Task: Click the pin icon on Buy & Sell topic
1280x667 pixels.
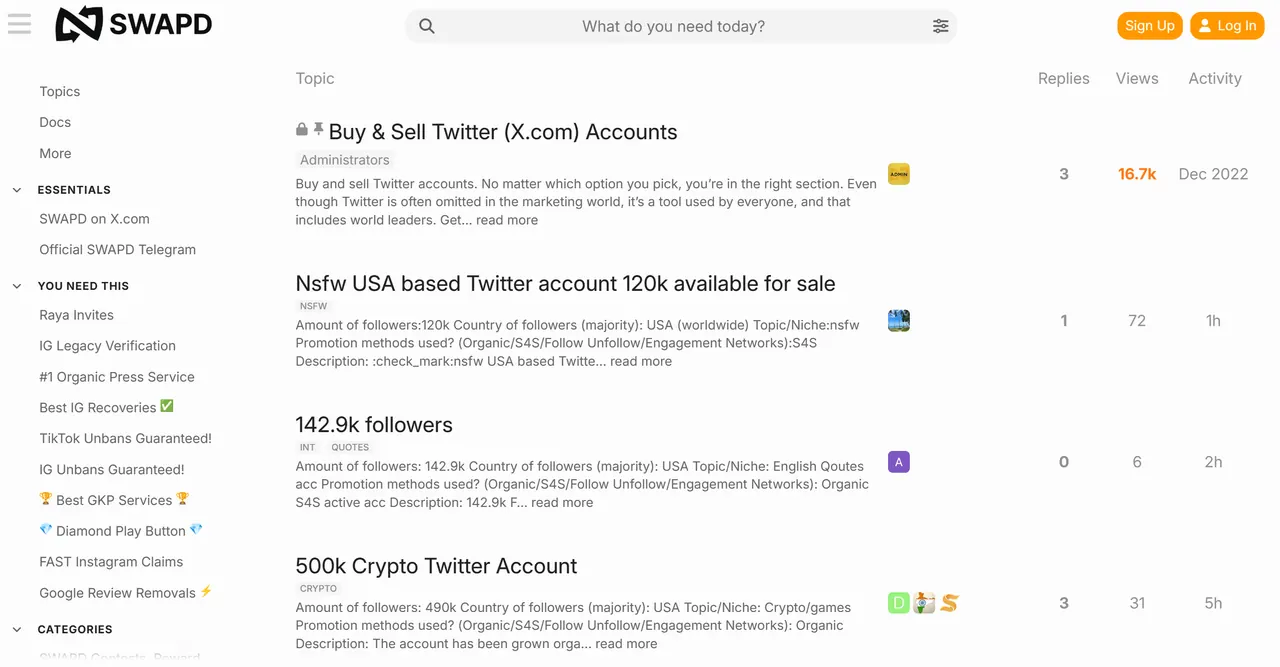Action: coord(316,128)
